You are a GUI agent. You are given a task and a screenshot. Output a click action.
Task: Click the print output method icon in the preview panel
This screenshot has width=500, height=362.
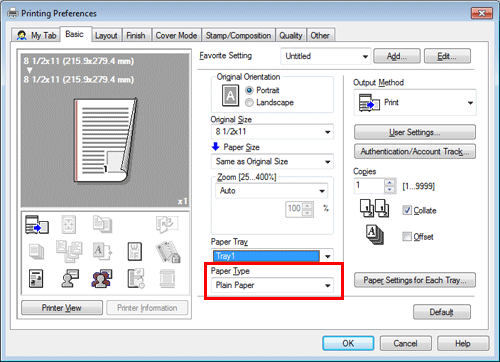pyautogui.click(x=37, y=224)
